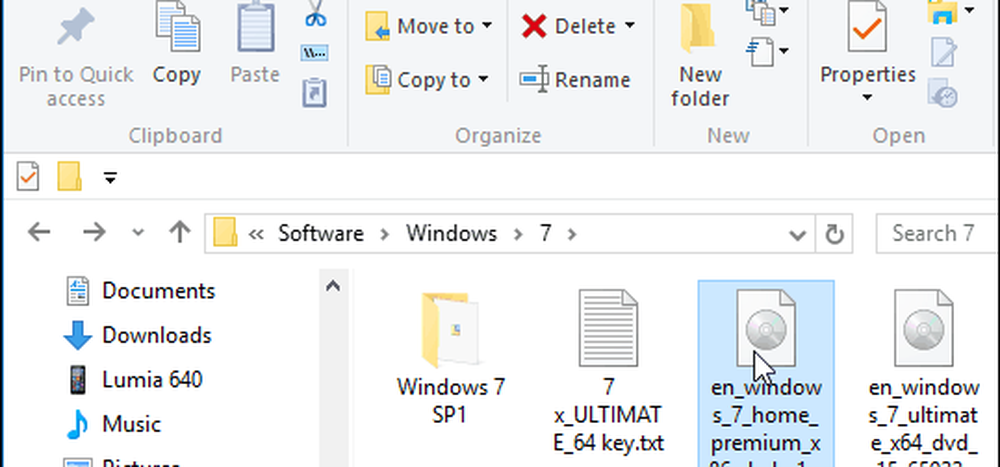
Task: Expand the Delete options dropdown
Action: [x=629, y=26]
